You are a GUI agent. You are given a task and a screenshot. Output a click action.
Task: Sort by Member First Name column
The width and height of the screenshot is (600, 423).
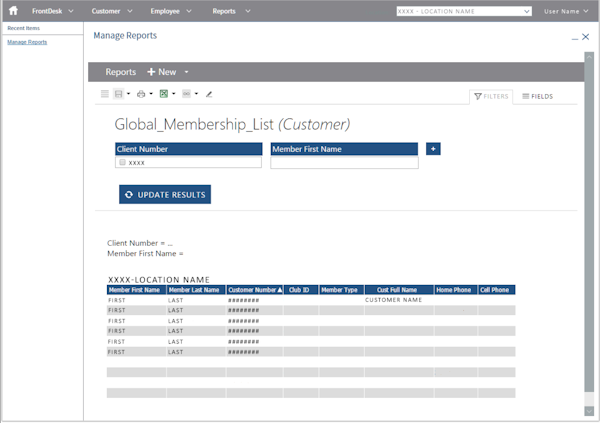137,290
